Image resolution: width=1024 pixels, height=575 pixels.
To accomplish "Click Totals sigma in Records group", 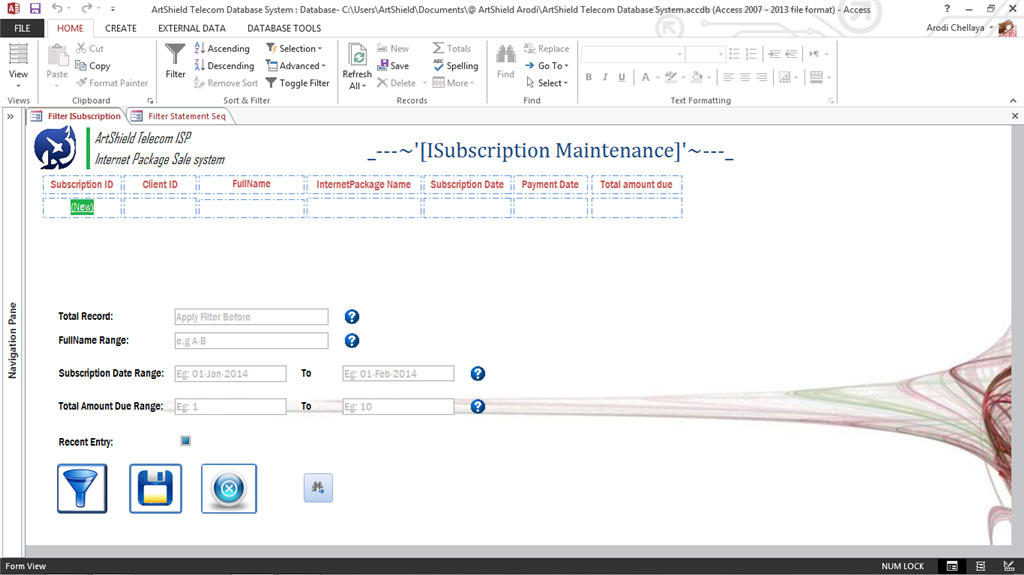I will click(452, 48).
